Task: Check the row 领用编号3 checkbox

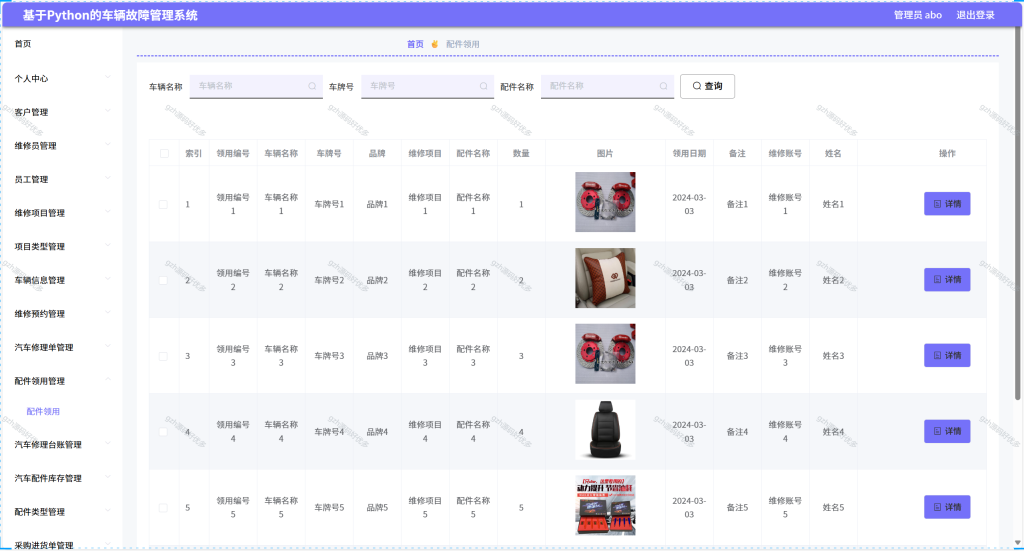Action: point(163,356)
